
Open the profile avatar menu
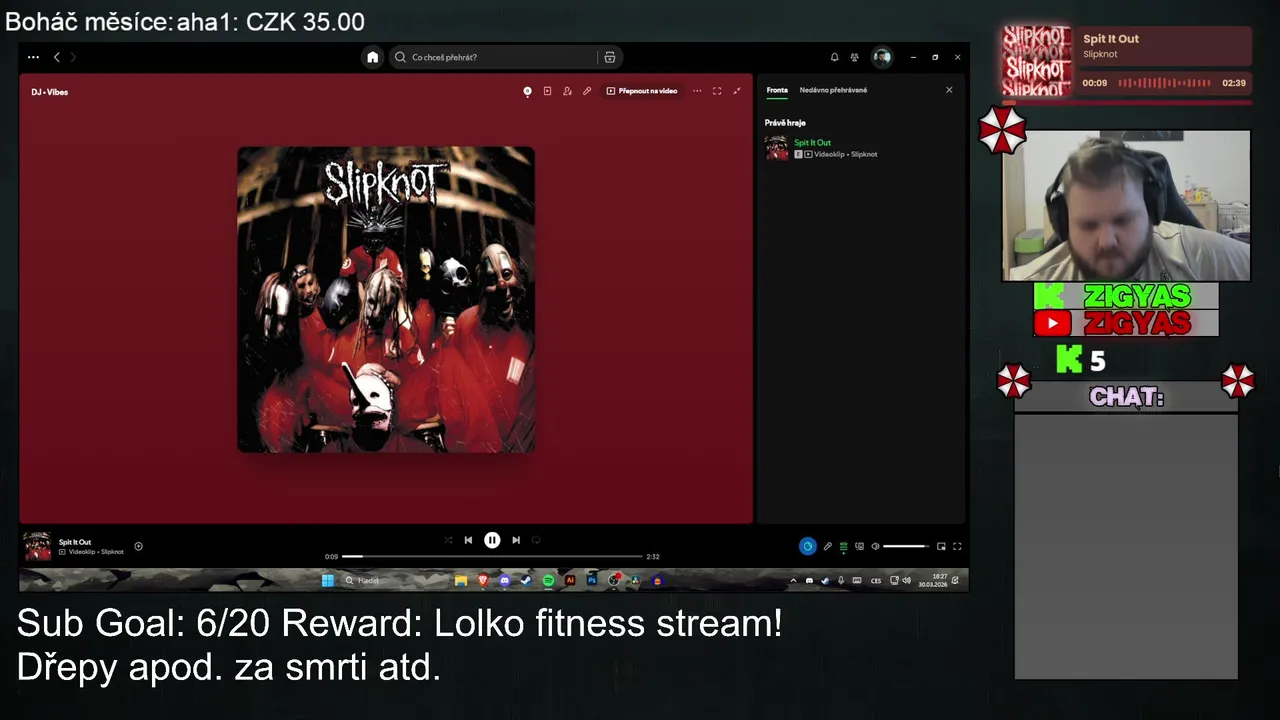881,57
